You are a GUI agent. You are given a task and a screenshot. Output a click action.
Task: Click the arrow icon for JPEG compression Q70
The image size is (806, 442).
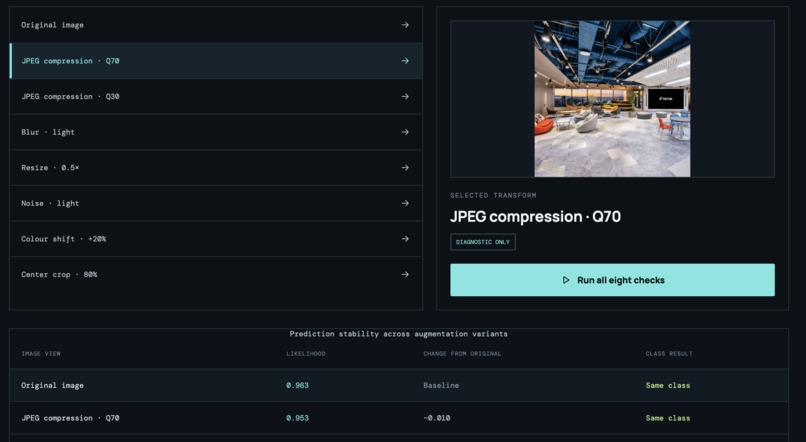click(405, 61)
